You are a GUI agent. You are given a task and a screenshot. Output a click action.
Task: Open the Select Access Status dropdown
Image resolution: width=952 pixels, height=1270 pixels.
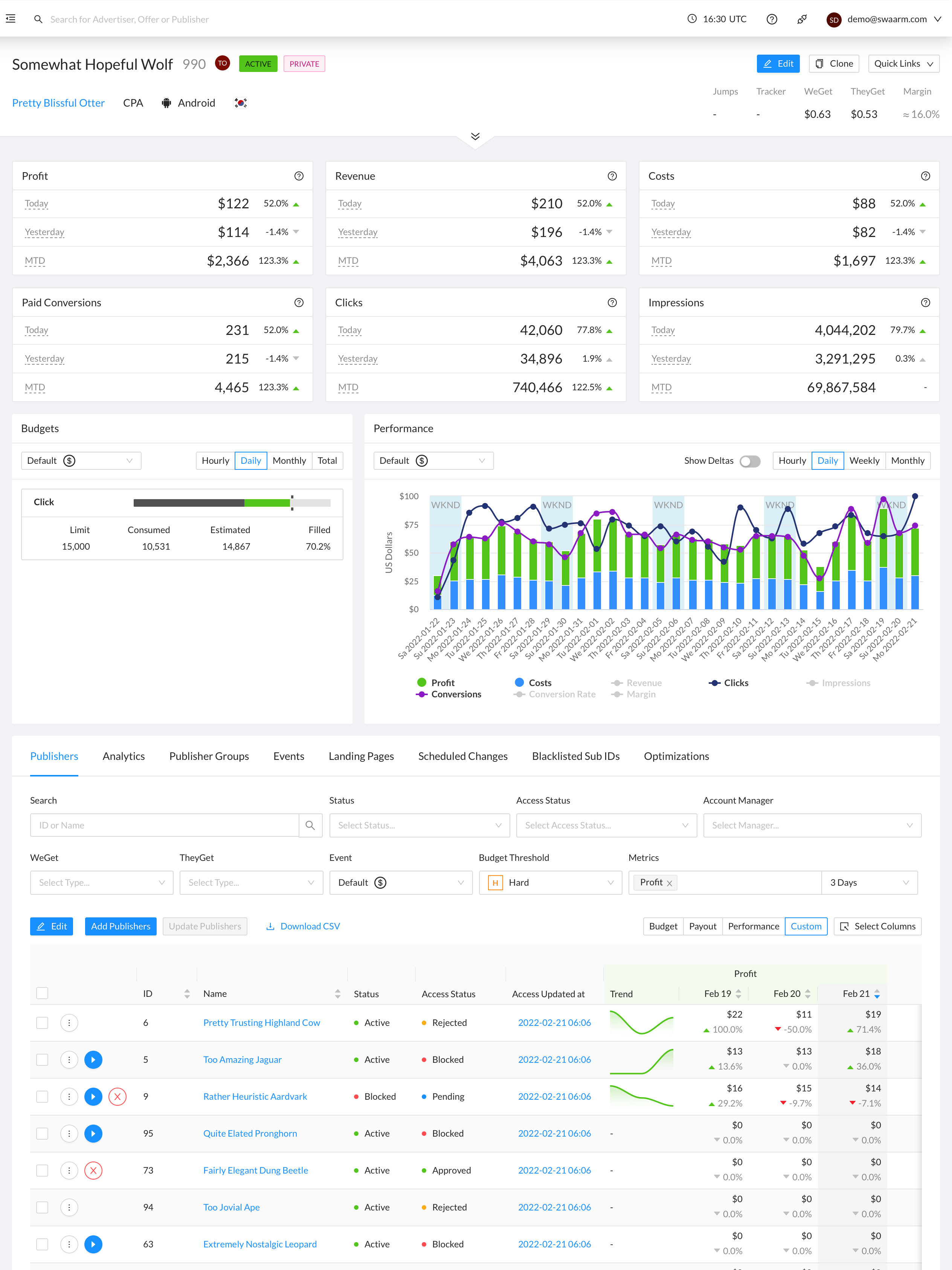point(606,825)
